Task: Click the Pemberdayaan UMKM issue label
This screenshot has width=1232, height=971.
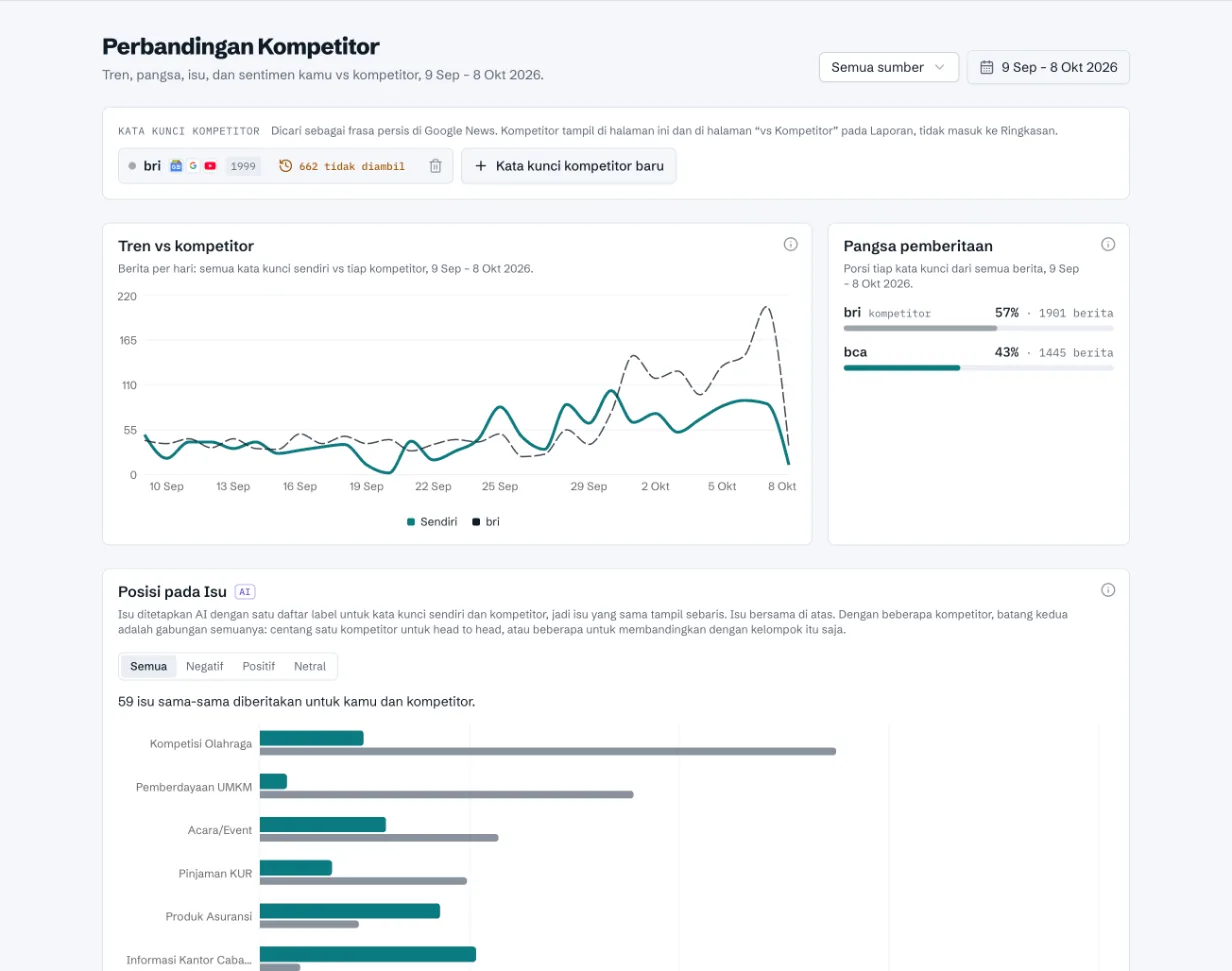Action: (x=194, y=786)
